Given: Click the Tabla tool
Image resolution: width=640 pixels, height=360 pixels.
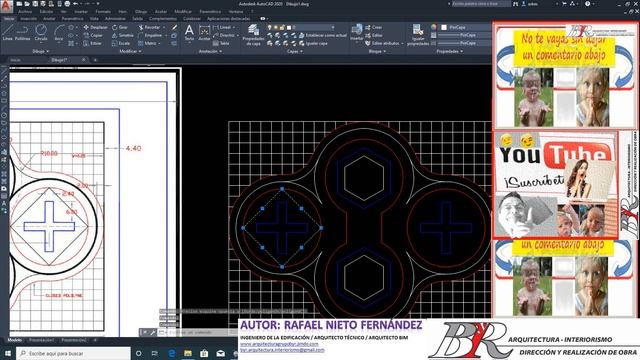Looking at the screenshot, I should (221, 43).
